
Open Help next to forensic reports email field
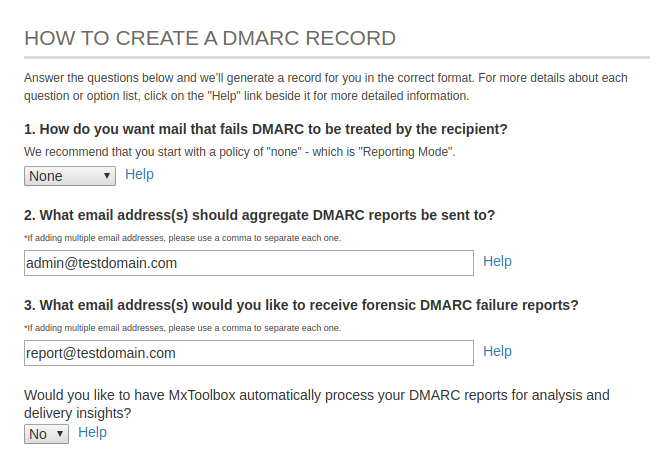(497, 351)
